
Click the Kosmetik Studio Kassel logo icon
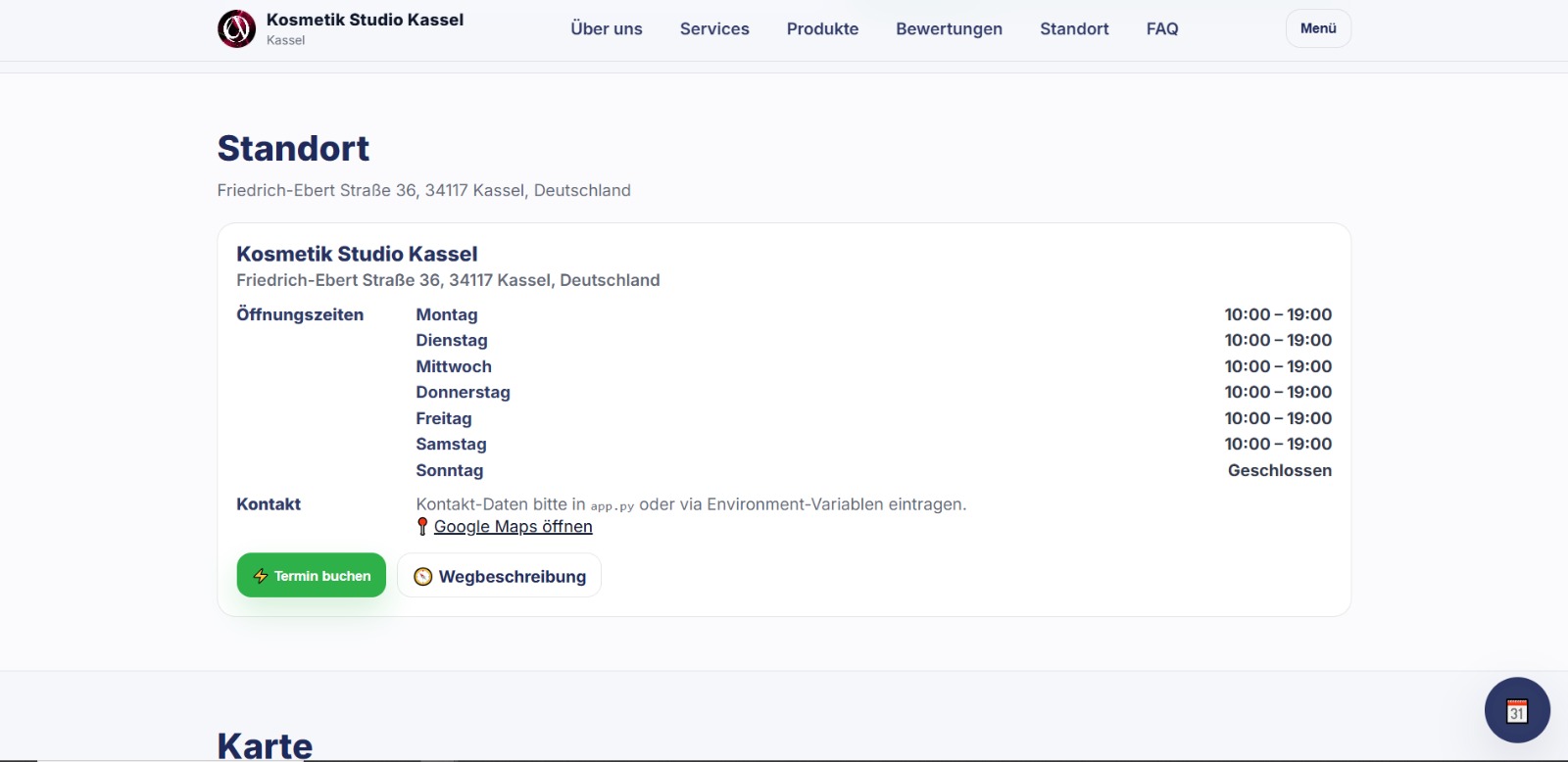tap(236, 29)
